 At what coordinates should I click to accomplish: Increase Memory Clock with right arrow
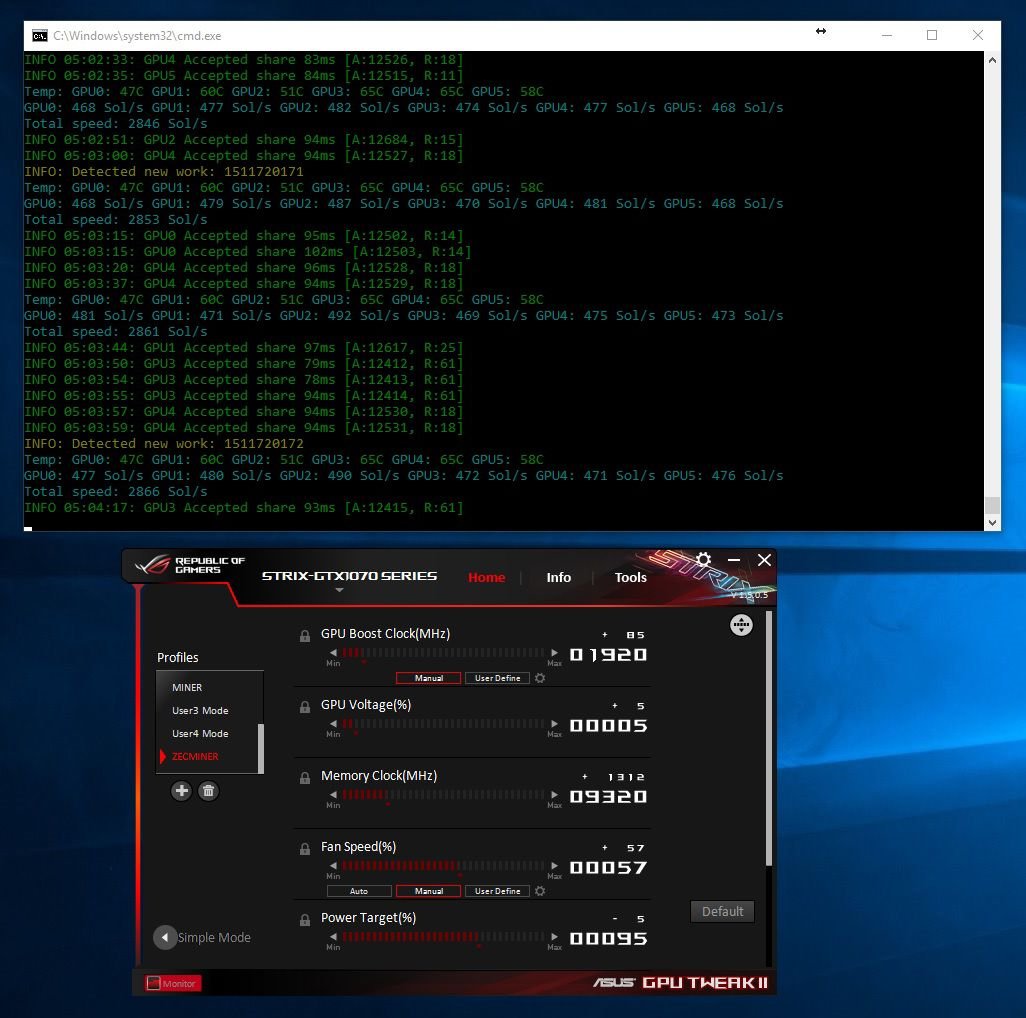[554, 794]
